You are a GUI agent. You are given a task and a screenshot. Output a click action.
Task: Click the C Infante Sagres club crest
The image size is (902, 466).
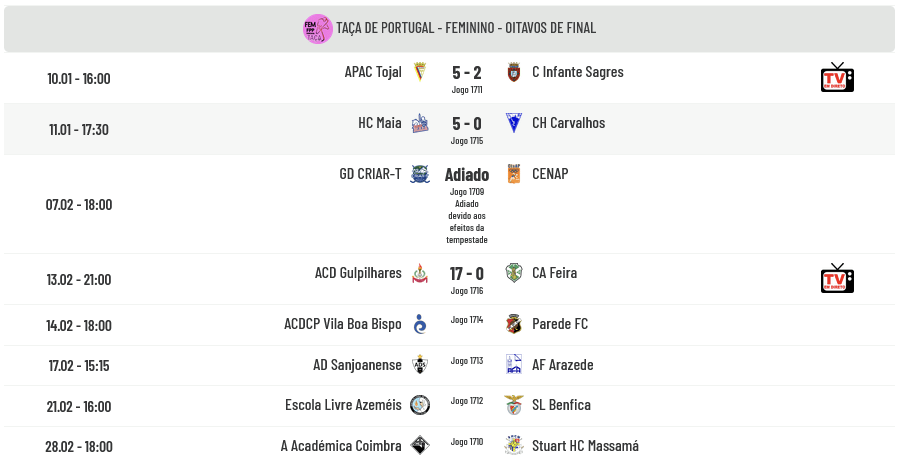(x=514, y=72)
